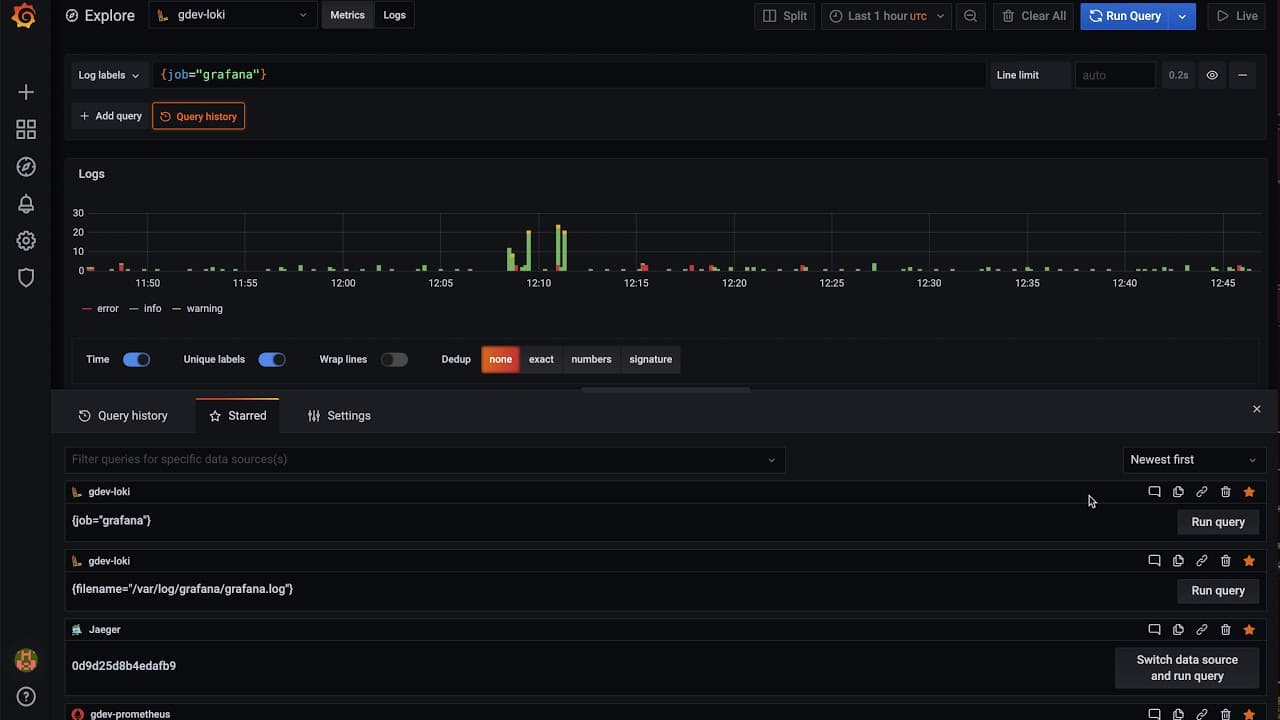Open the user avatar in sidebar

[x=26, y=660]
